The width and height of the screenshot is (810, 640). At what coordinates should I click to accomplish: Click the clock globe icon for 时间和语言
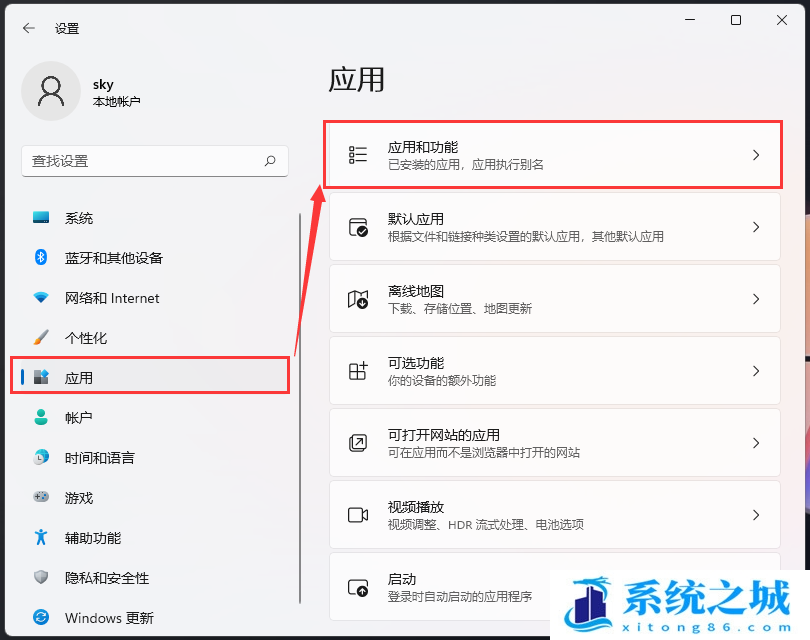tap(41, 457)
